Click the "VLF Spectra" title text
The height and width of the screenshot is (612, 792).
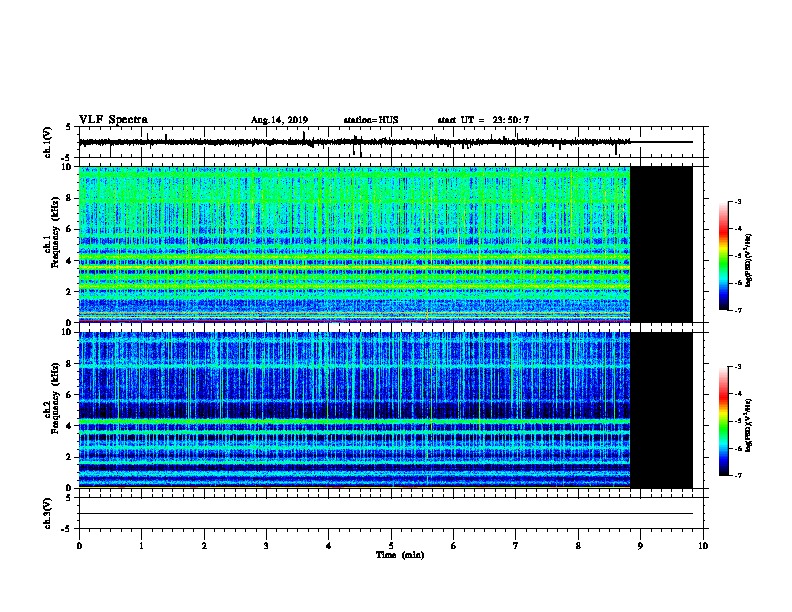click(113, 120)
